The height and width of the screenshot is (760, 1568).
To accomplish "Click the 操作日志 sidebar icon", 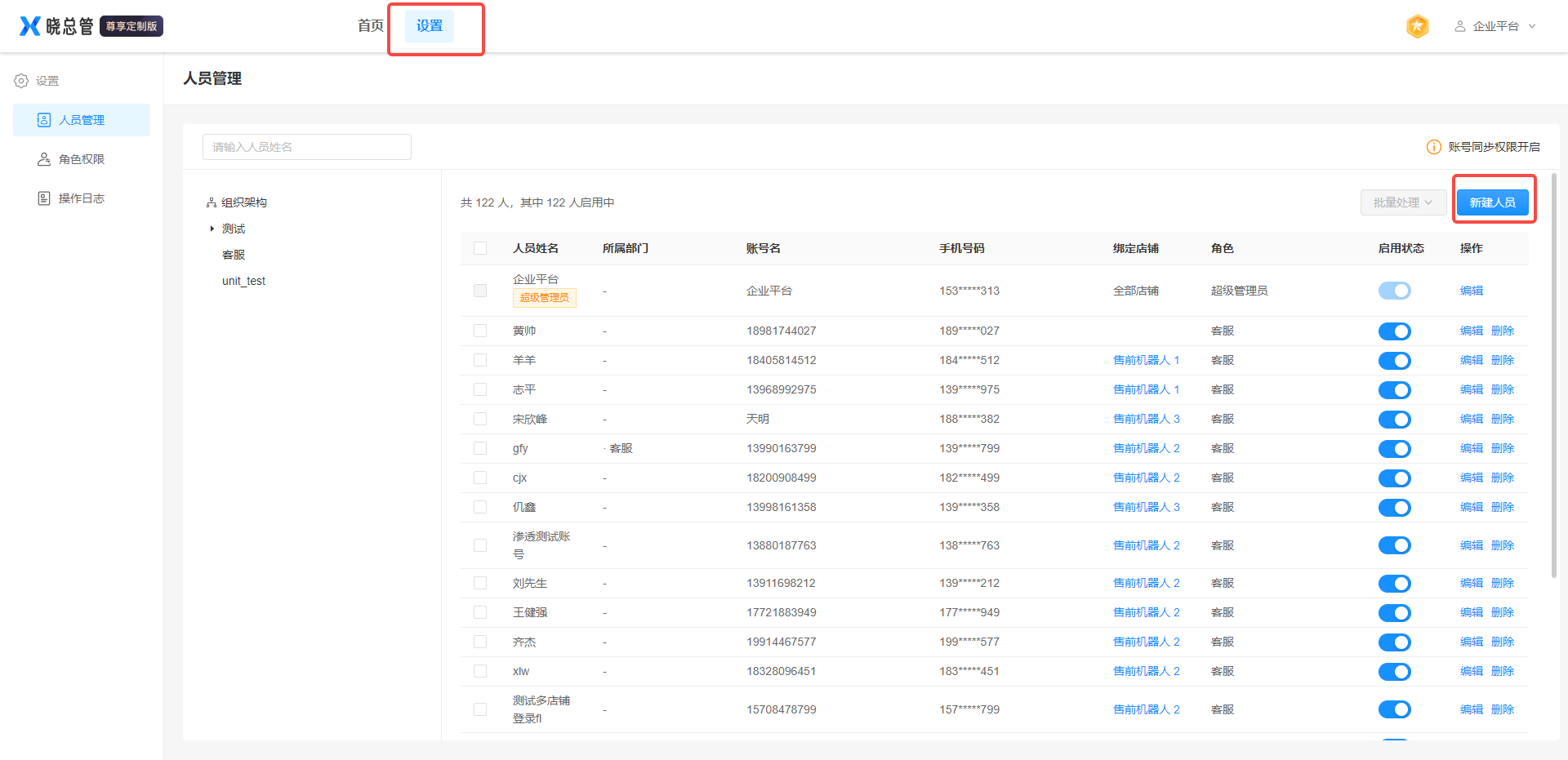I will pyautogui.click(x=44, y=198).
